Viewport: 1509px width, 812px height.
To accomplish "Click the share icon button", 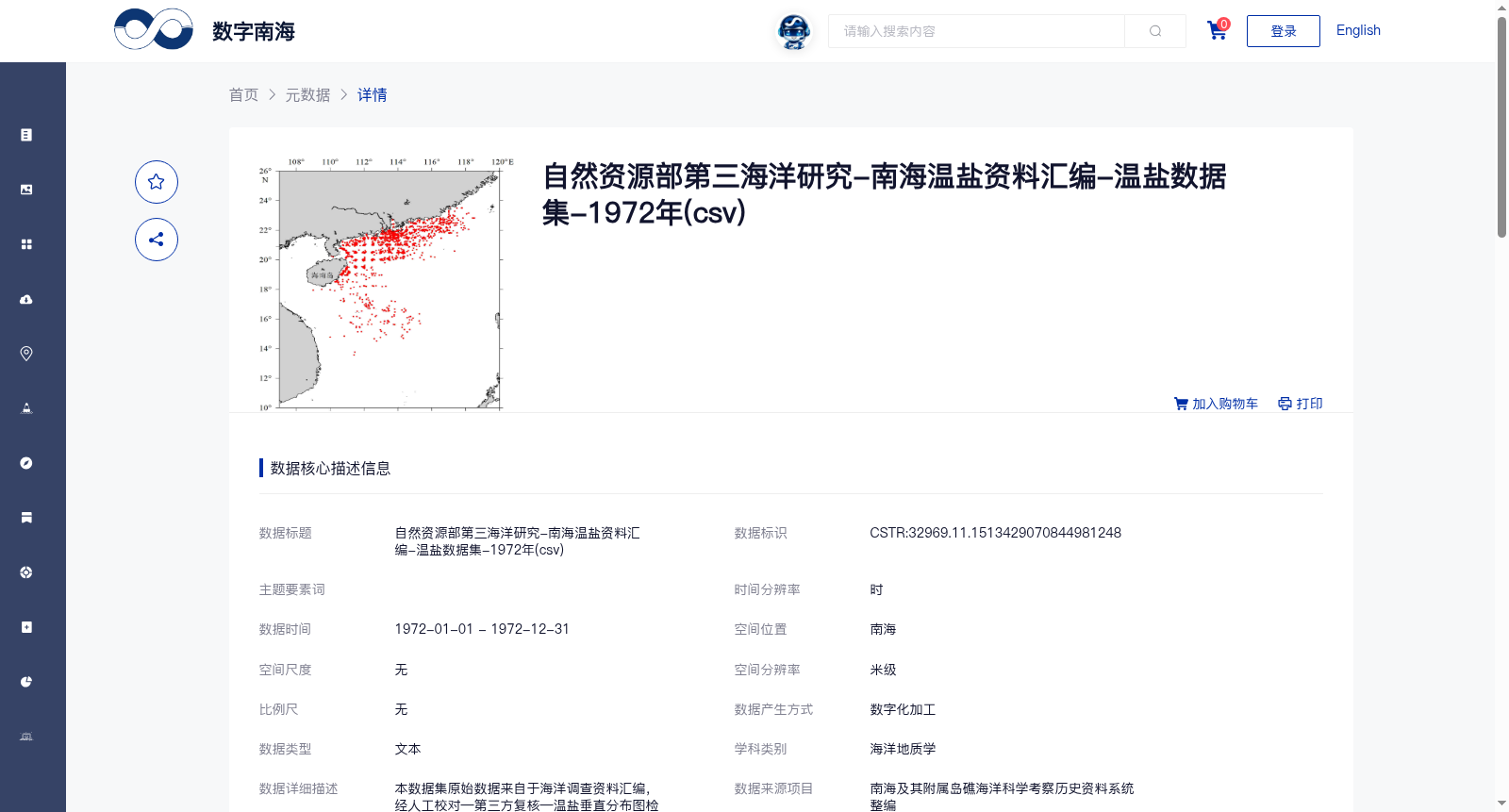I will pyautogui.click(x=157, y=240).
